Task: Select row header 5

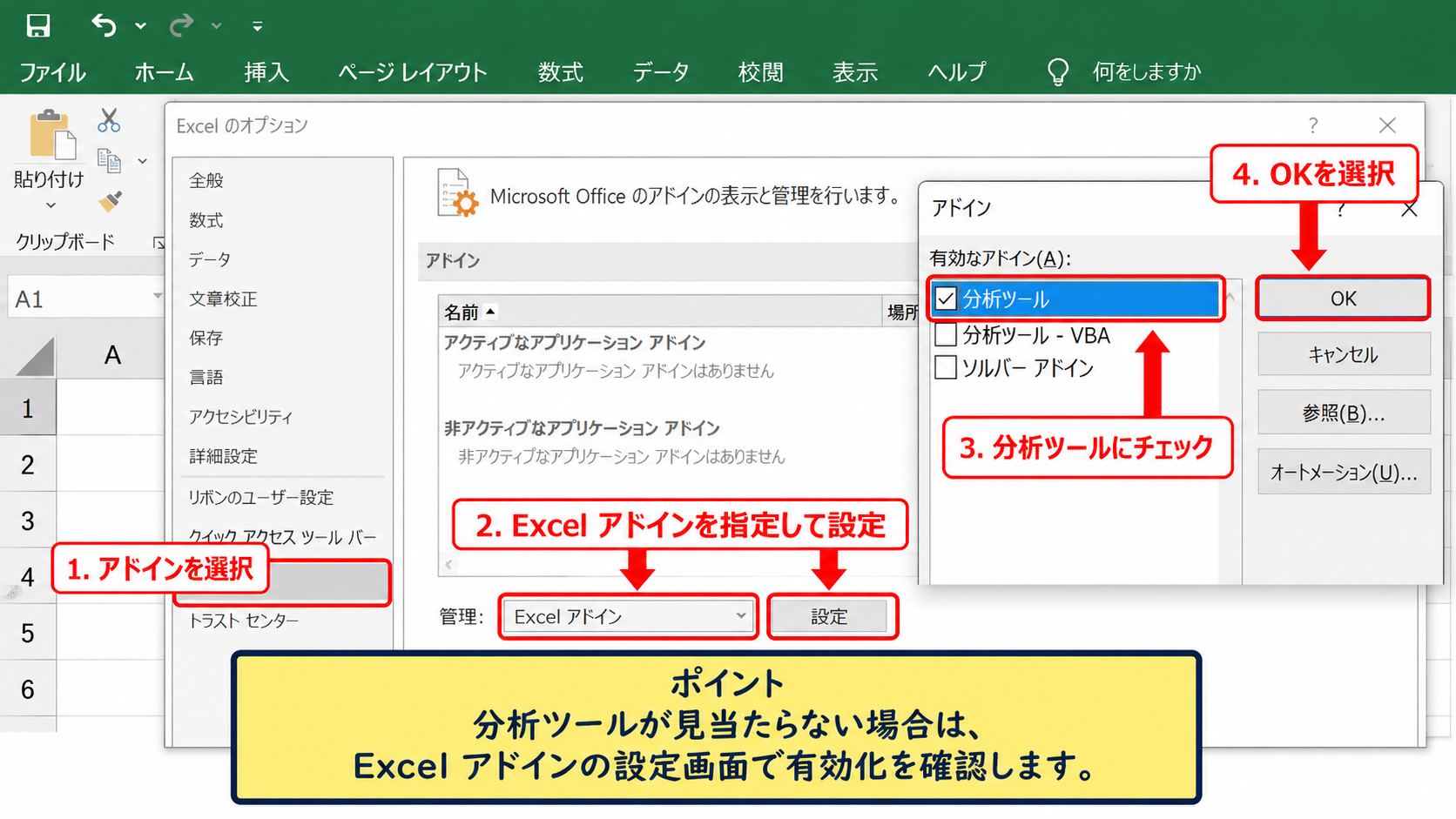Action: click(x=28, y=633)
